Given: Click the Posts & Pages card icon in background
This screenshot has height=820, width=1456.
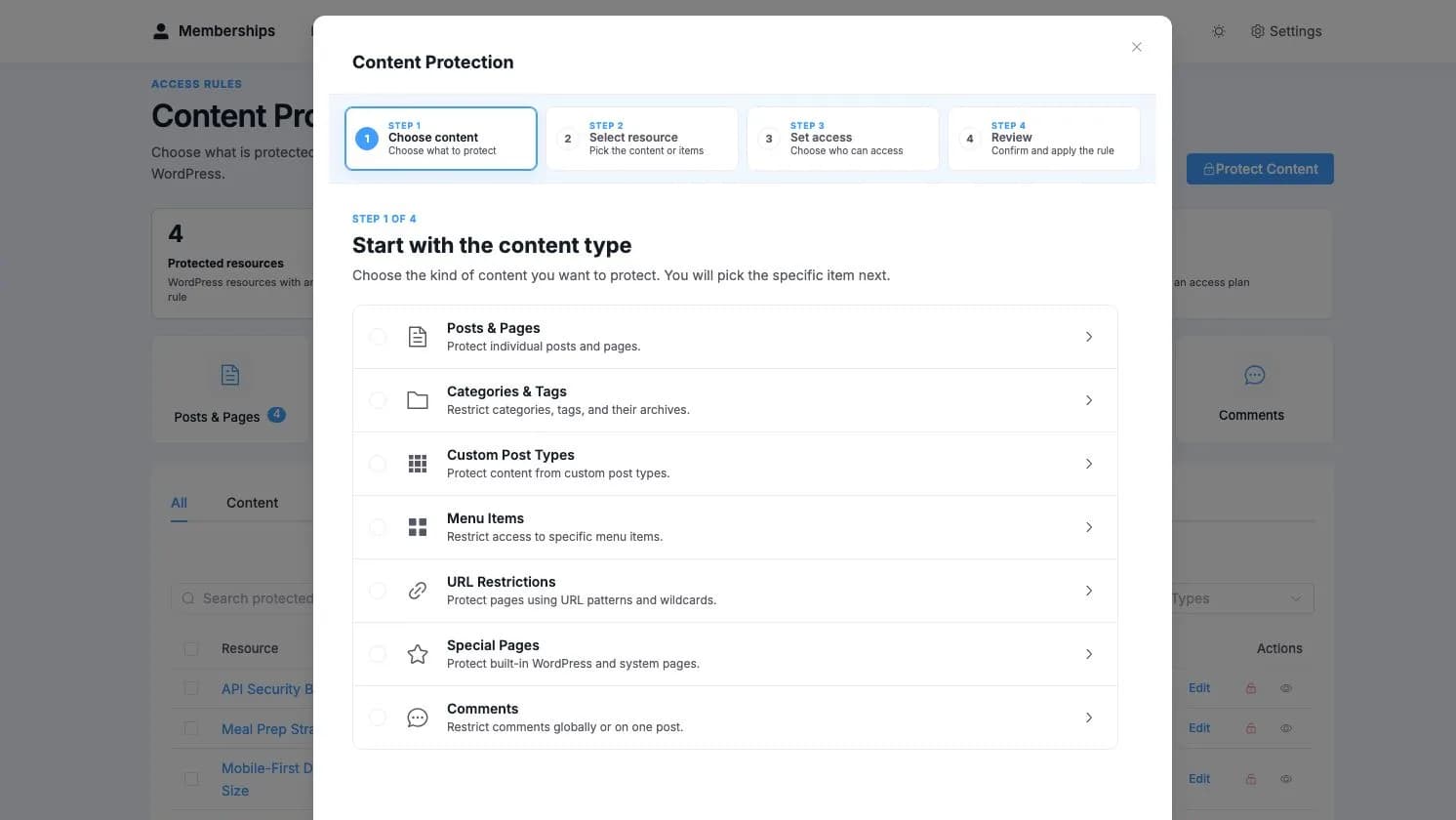Looking at the screenshot, I should [230, 375].
